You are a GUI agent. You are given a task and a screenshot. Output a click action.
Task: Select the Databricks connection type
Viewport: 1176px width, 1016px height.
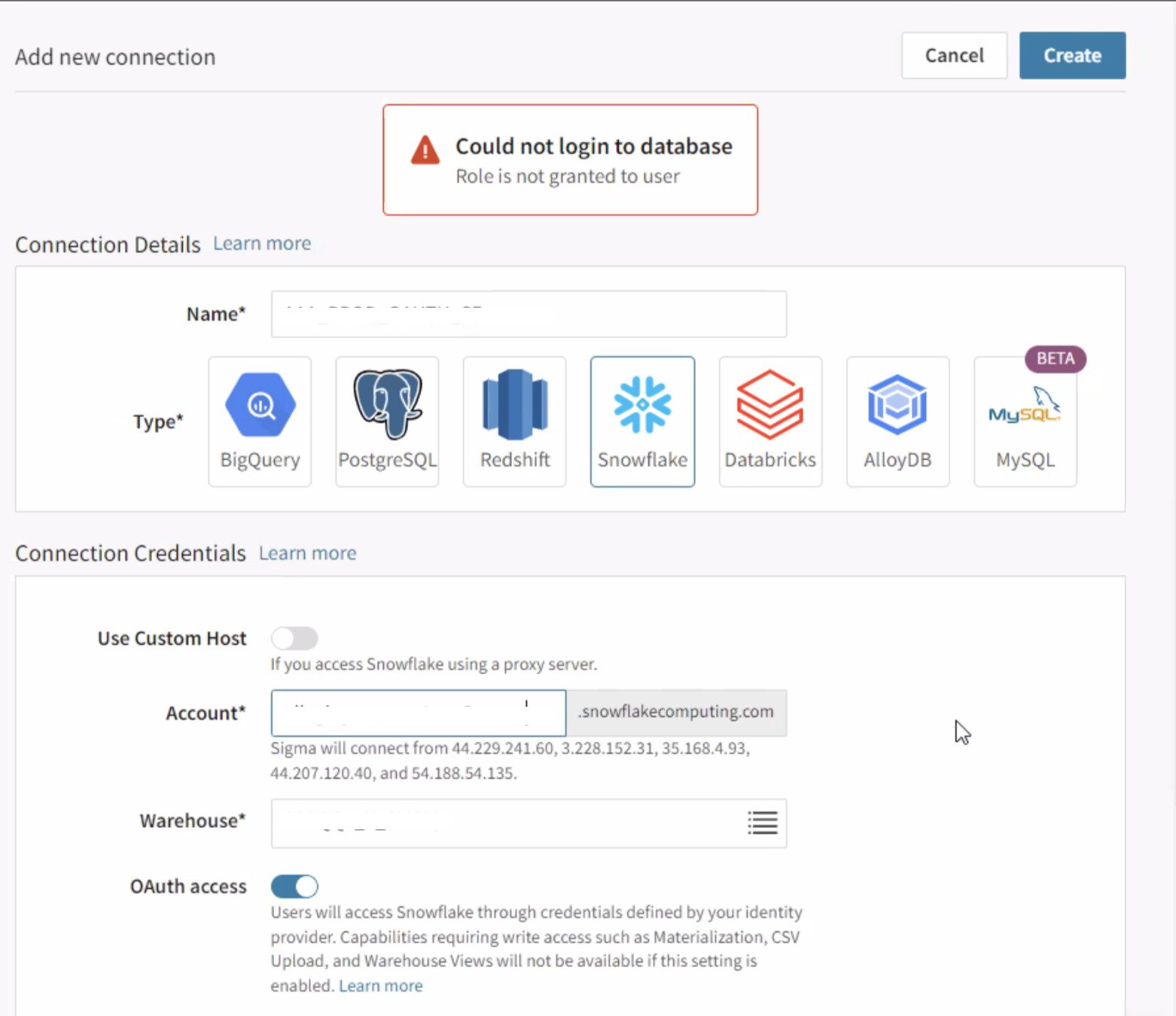coord(769,421)
